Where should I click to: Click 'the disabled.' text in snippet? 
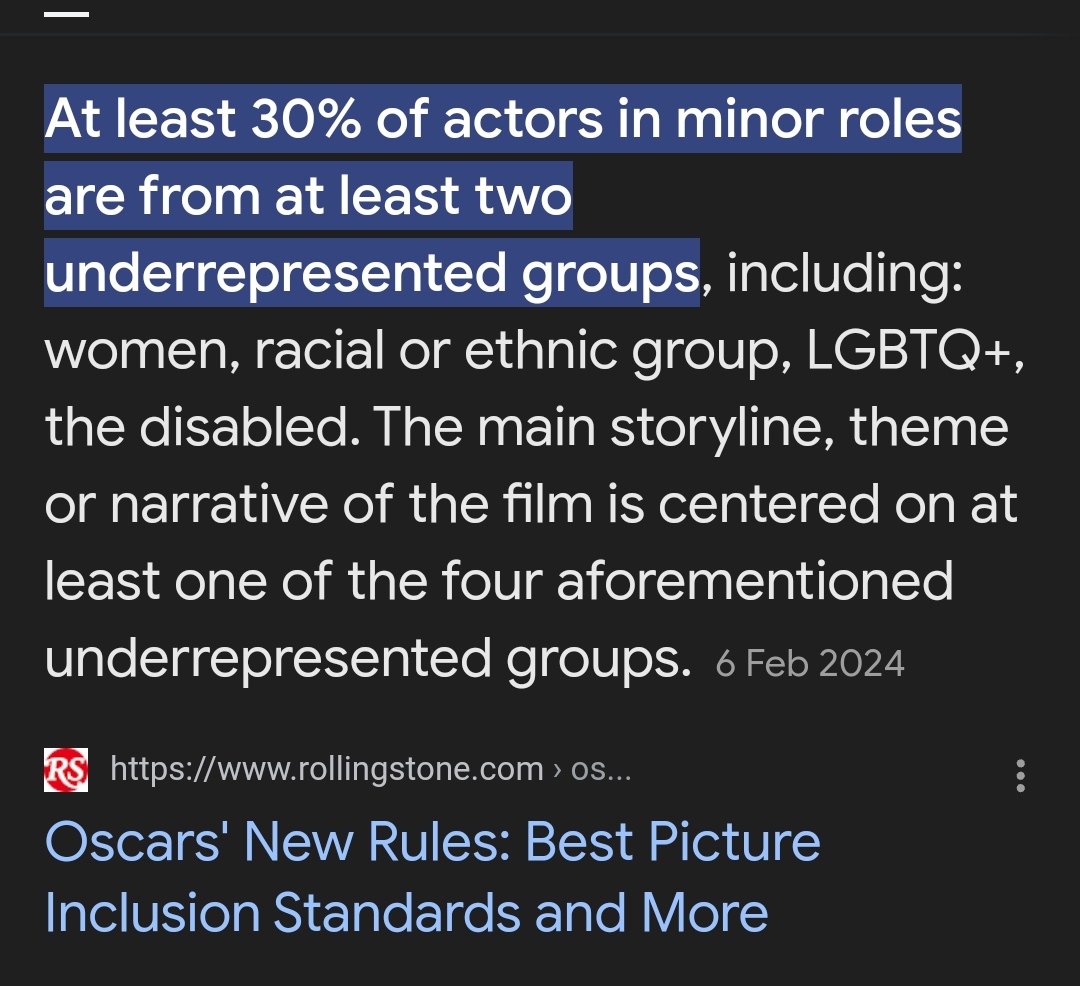[203, 427]
